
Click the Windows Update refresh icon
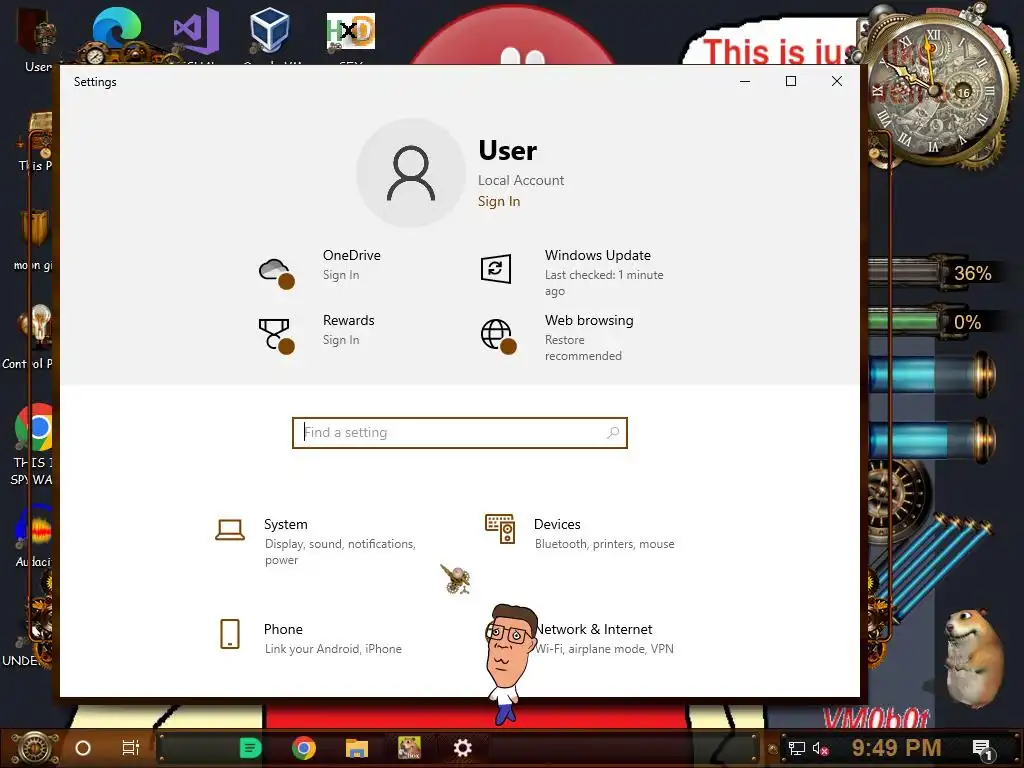[x=496, y=268]
